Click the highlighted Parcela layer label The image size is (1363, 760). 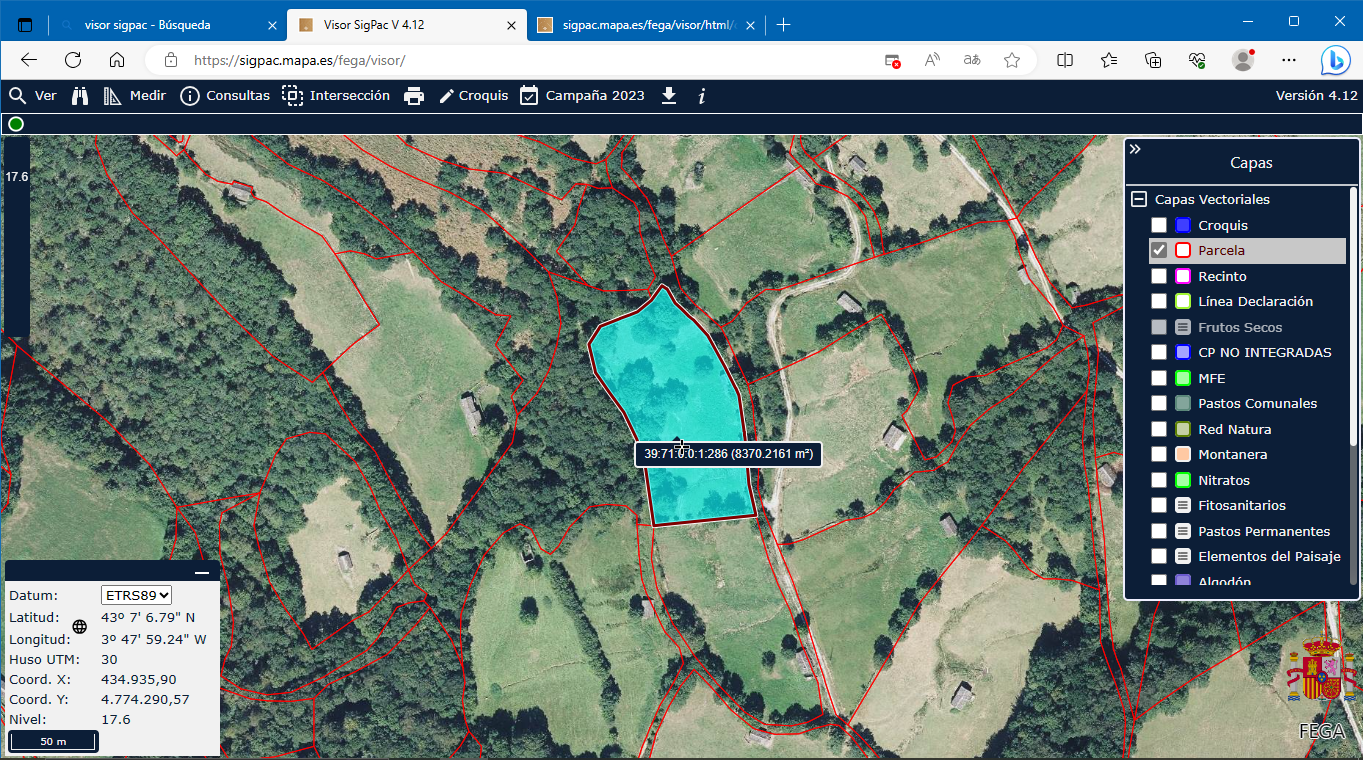pyautogui.click(x=1221, y=250)
